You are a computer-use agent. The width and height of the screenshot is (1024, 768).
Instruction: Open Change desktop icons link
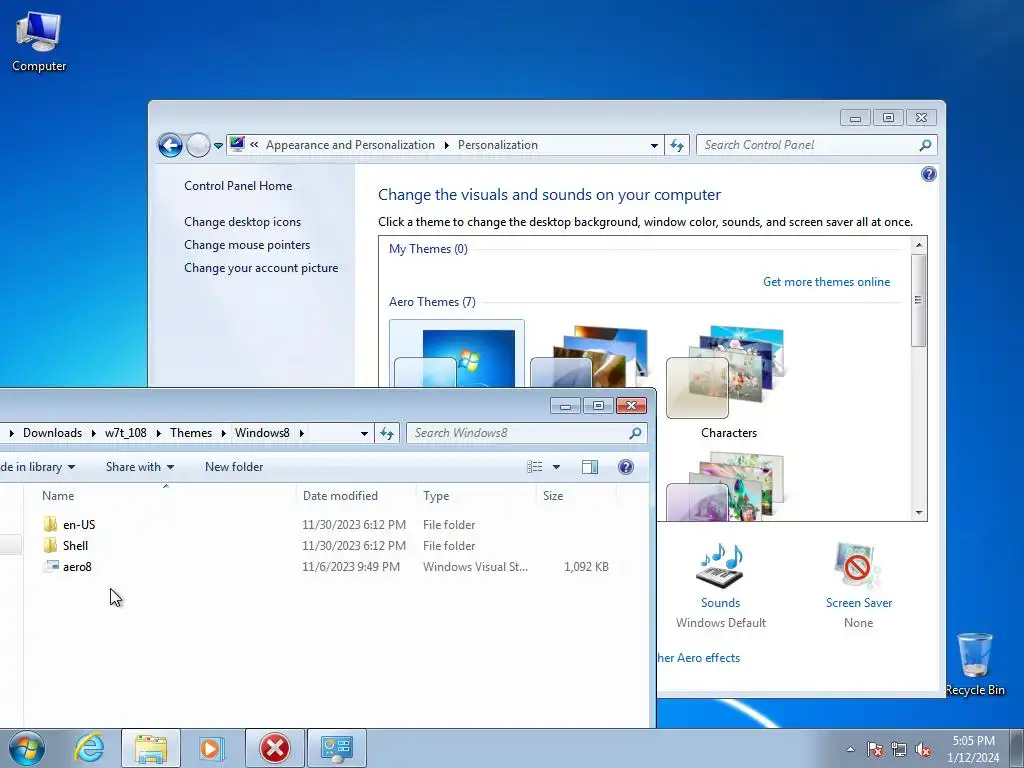(242, 221)
